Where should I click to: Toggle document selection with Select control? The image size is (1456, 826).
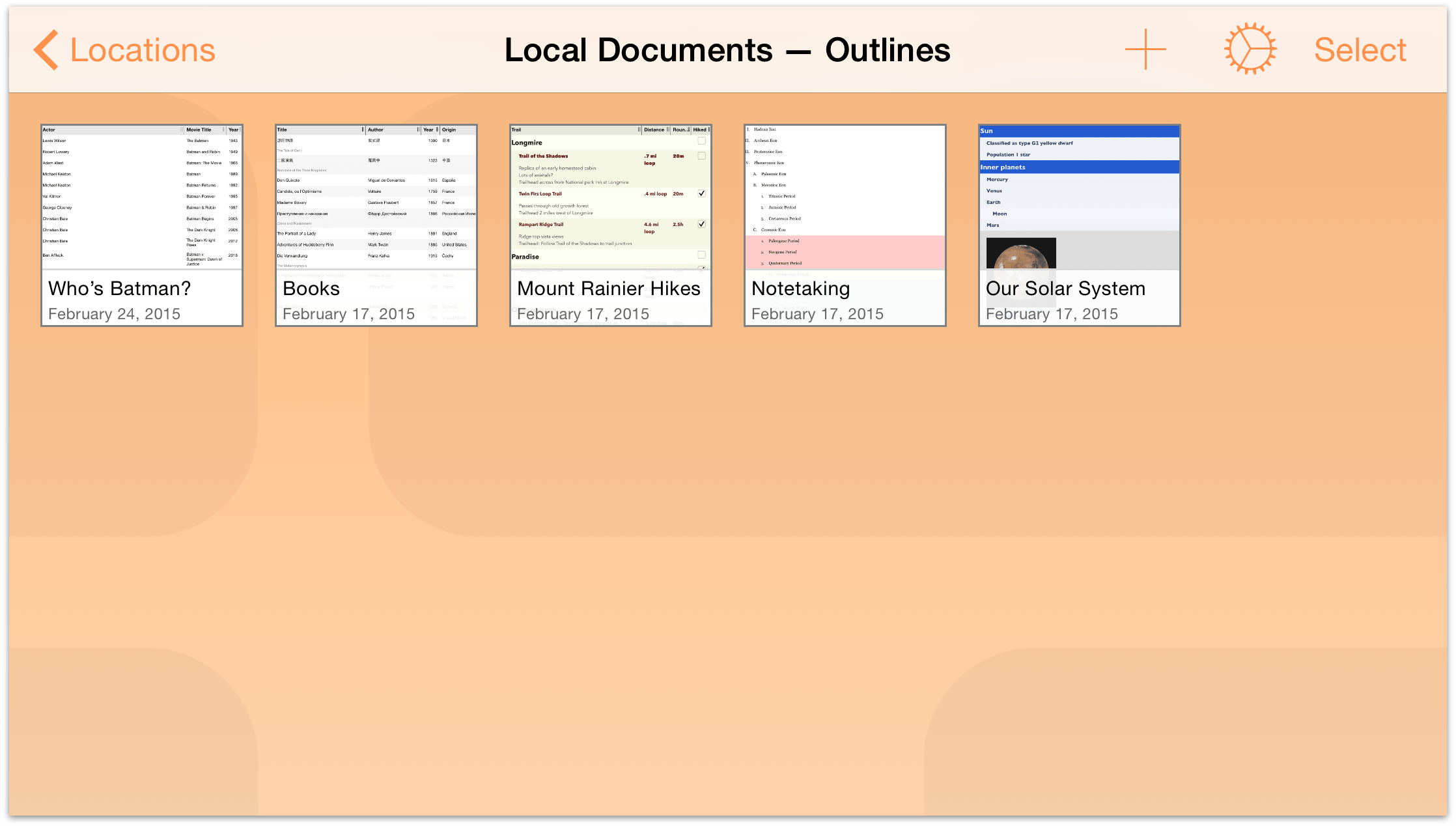1361,48
